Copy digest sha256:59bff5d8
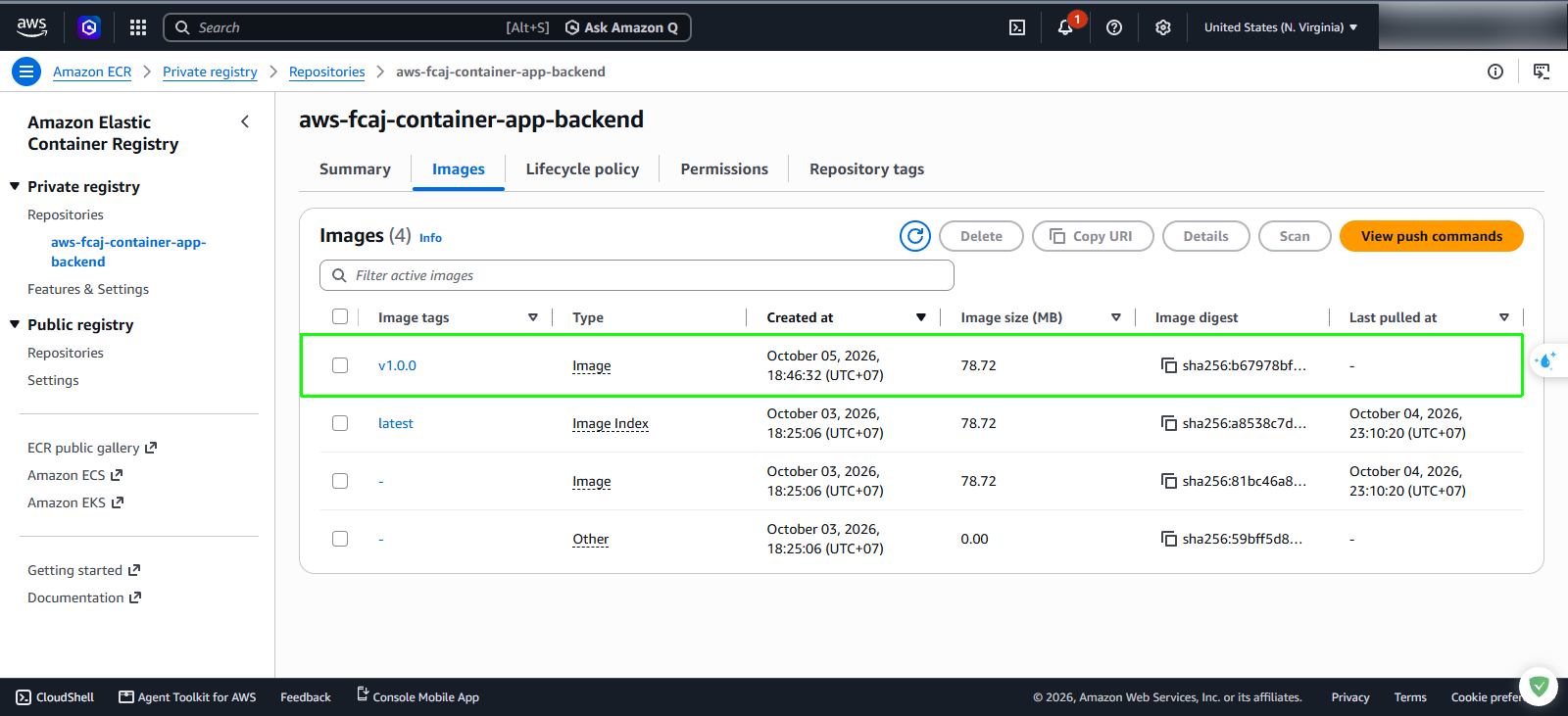1568x716 pixels. coord(1169,539)
